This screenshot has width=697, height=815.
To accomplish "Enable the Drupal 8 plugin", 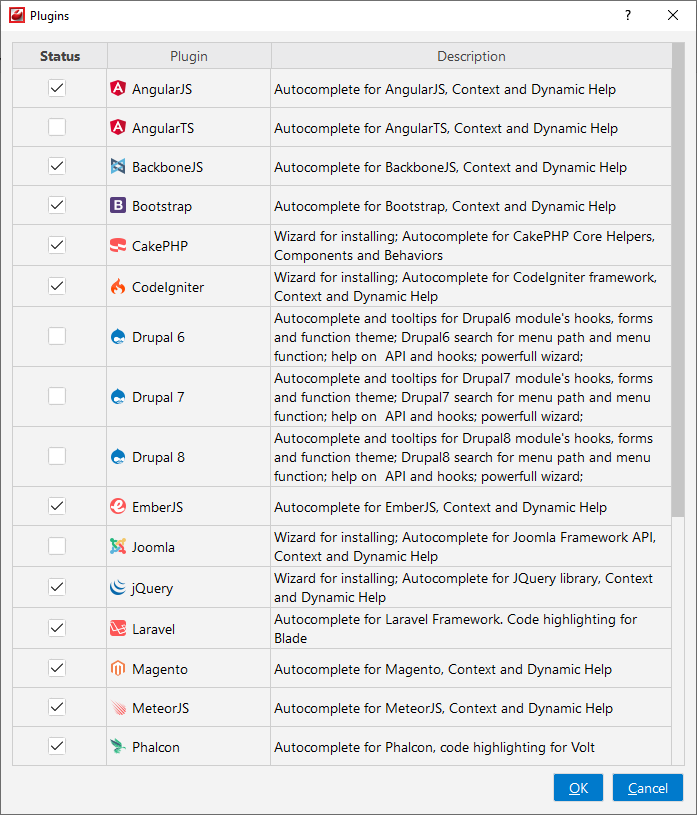I will tap(57, 456).
